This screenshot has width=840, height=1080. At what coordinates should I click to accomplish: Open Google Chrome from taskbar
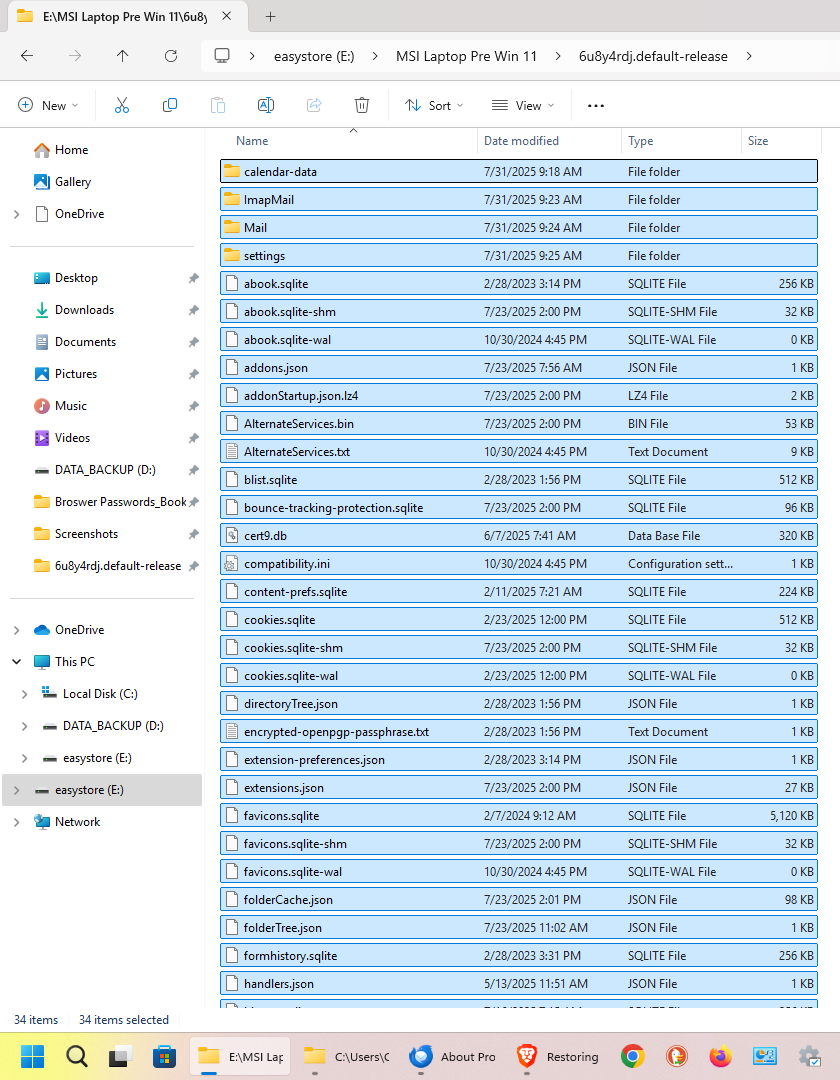(632, 1056)
